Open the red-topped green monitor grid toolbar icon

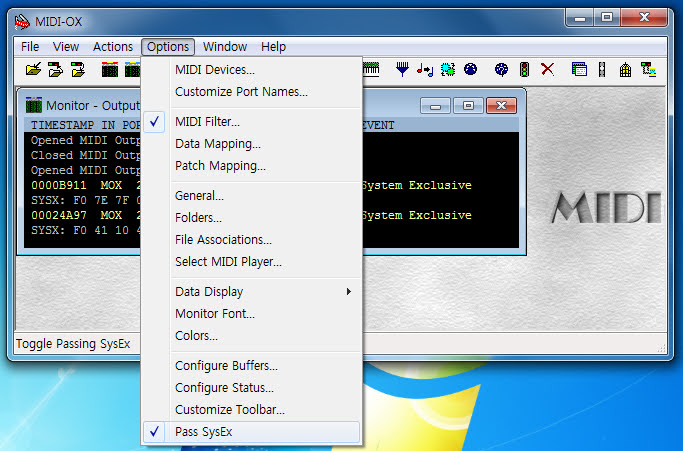110,70
